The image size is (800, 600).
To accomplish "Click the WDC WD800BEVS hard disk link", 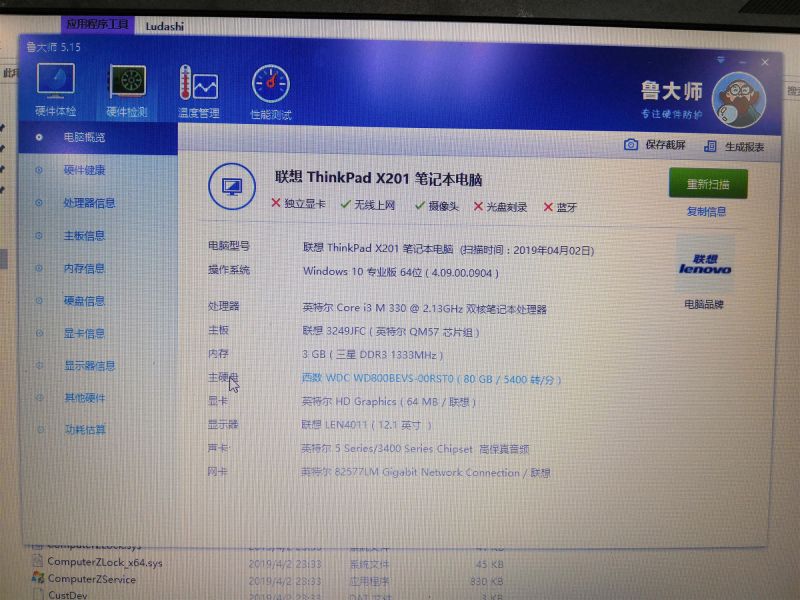I will tap(431, 379).
